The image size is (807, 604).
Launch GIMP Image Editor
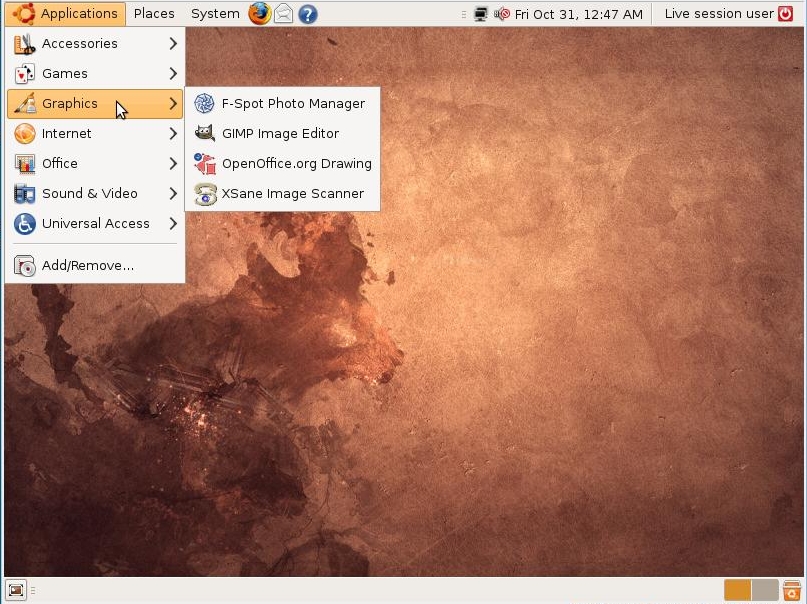click(x=282, y=134)
